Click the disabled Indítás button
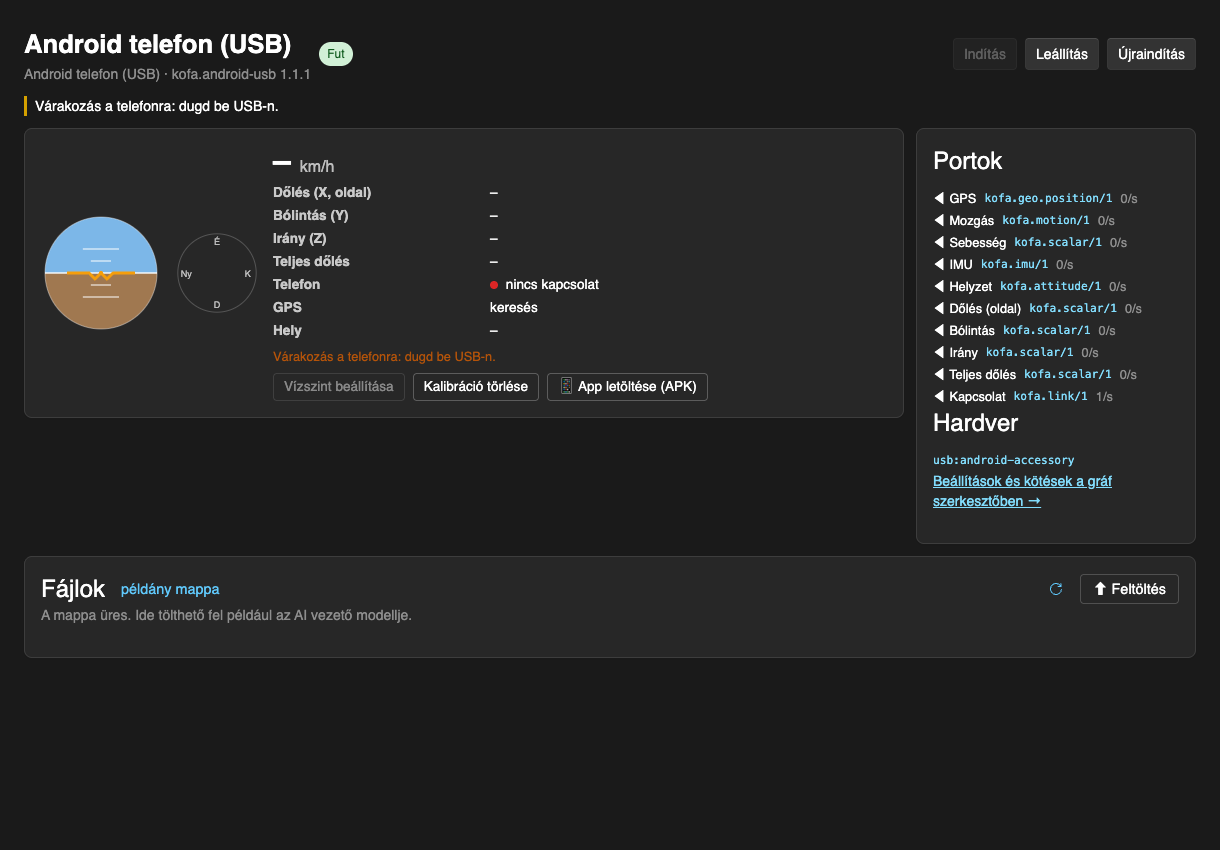The image size is (1220, 850). pyautogui.click(x=985, y=54)
